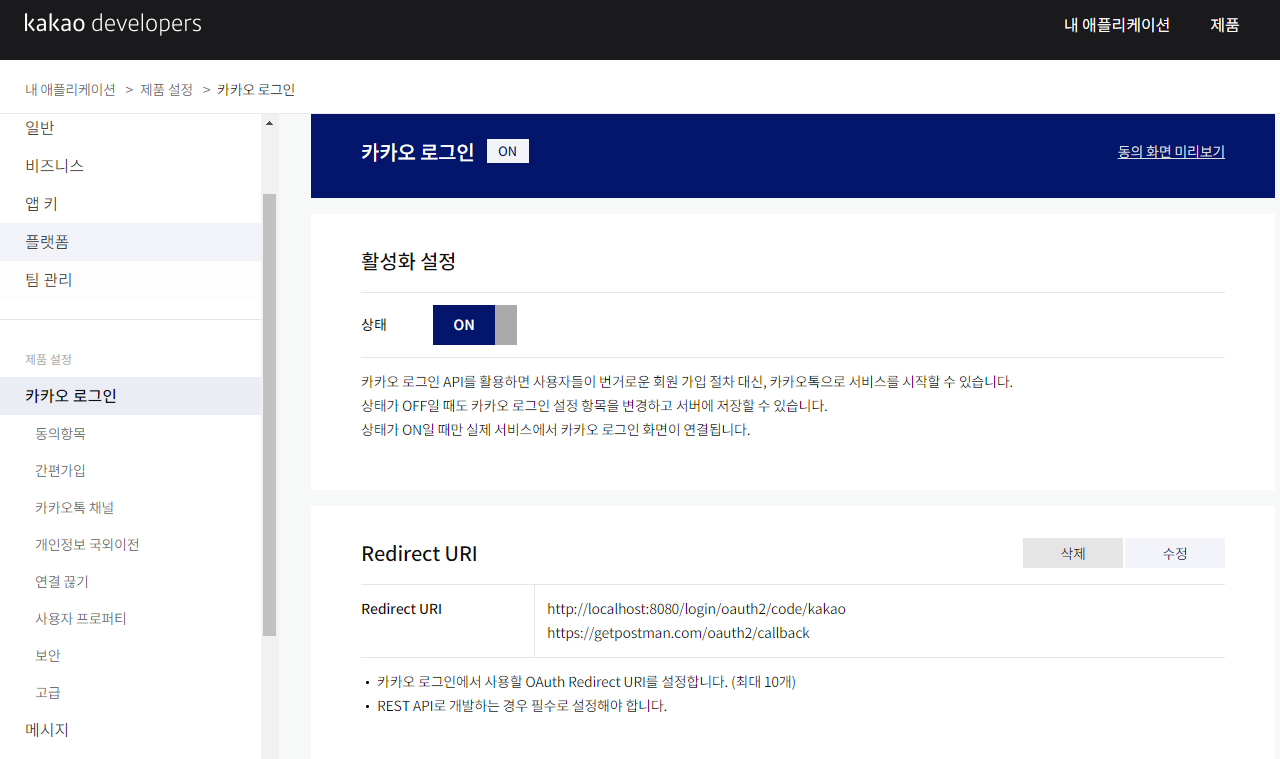Open 앱 키 sidebar item
The image size is (1280, 759).
[130, 204]
